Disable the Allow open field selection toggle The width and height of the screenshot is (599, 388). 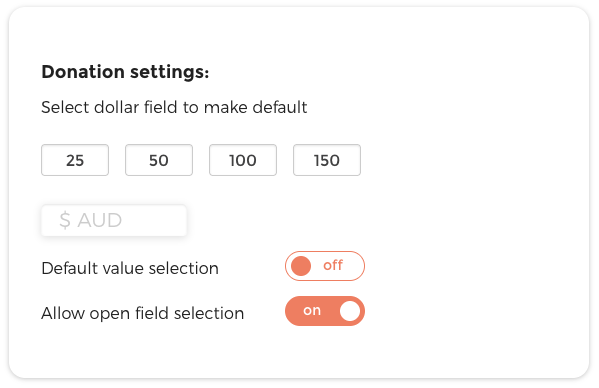click(x=325, y=311)
